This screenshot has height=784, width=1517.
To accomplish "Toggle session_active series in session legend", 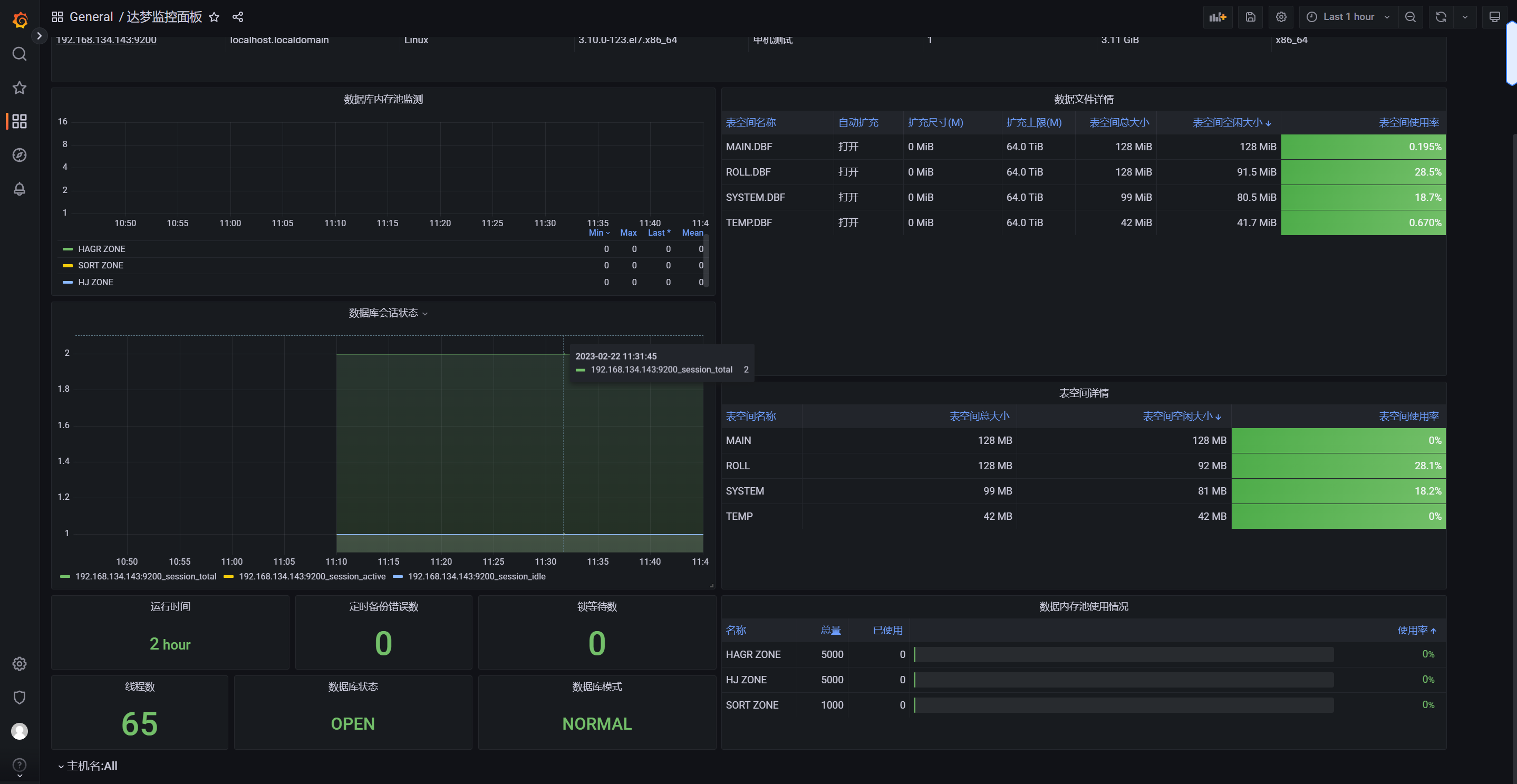I will pos(312,577).
